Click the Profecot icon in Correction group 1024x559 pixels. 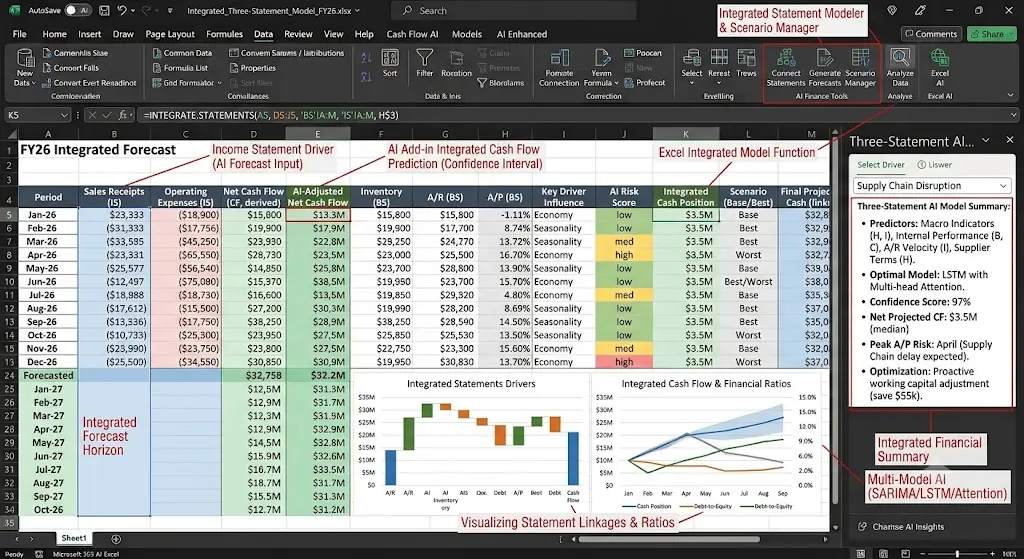(629, 83)
